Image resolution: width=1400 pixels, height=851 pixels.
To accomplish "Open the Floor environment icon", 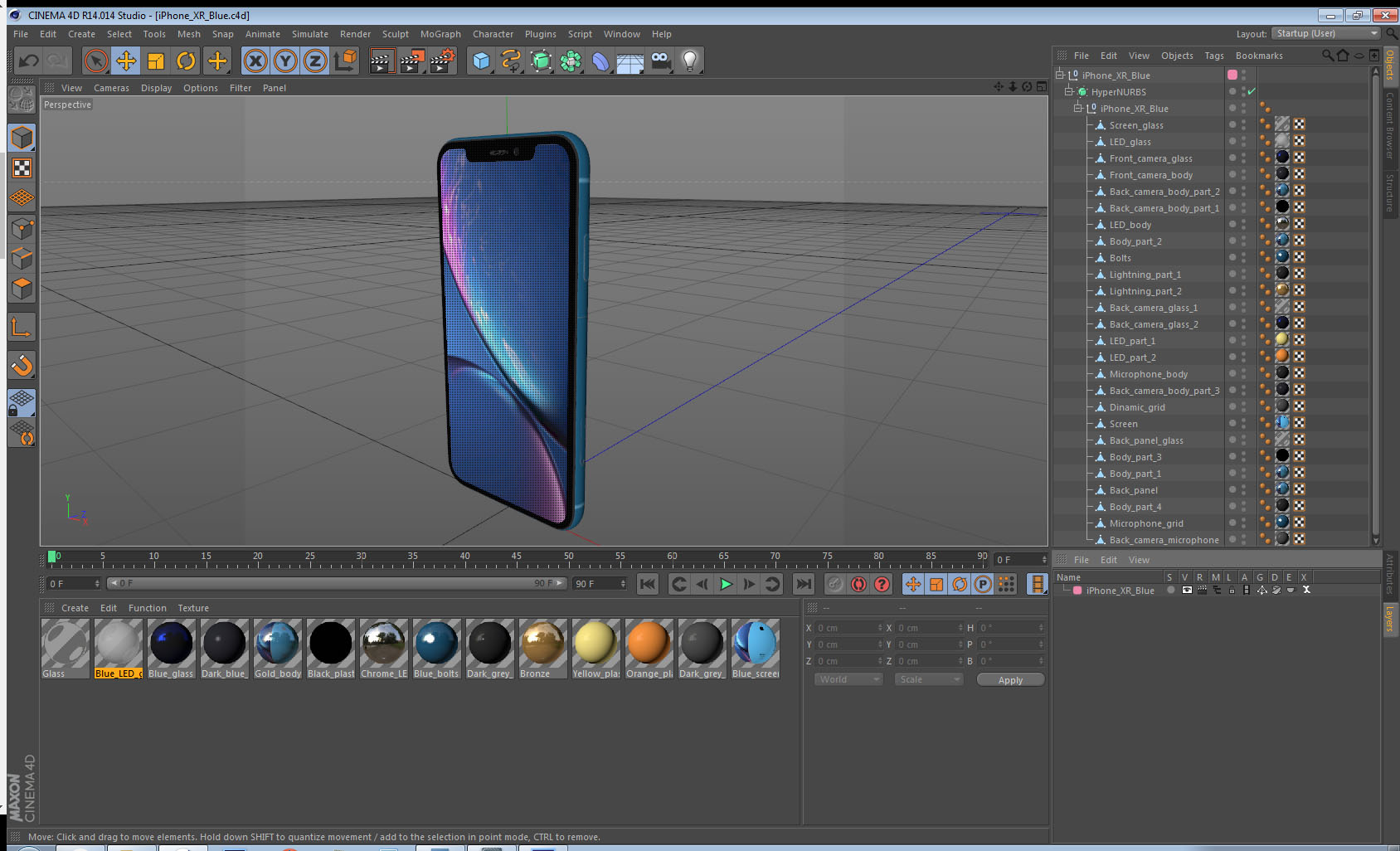I will [x=630, y=61].
